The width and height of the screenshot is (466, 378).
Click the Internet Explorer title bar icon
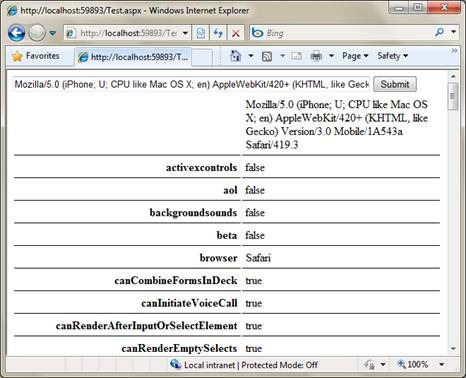12,10
